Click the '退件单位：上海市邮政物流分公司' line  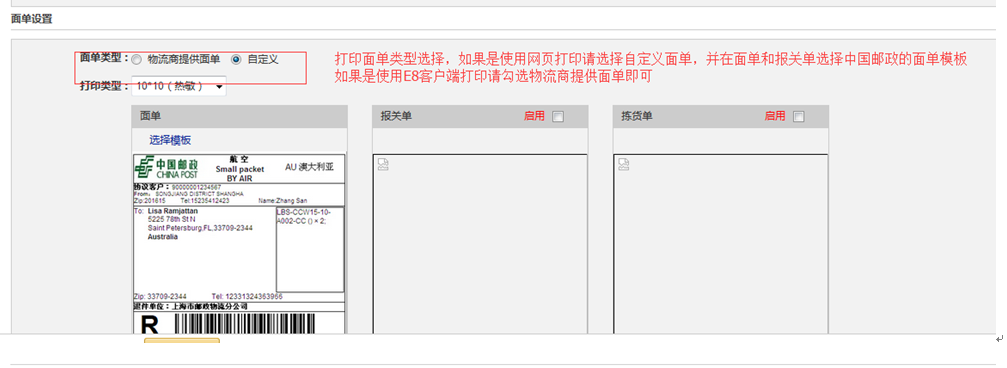pyautogui.click(x=190, y=307)
